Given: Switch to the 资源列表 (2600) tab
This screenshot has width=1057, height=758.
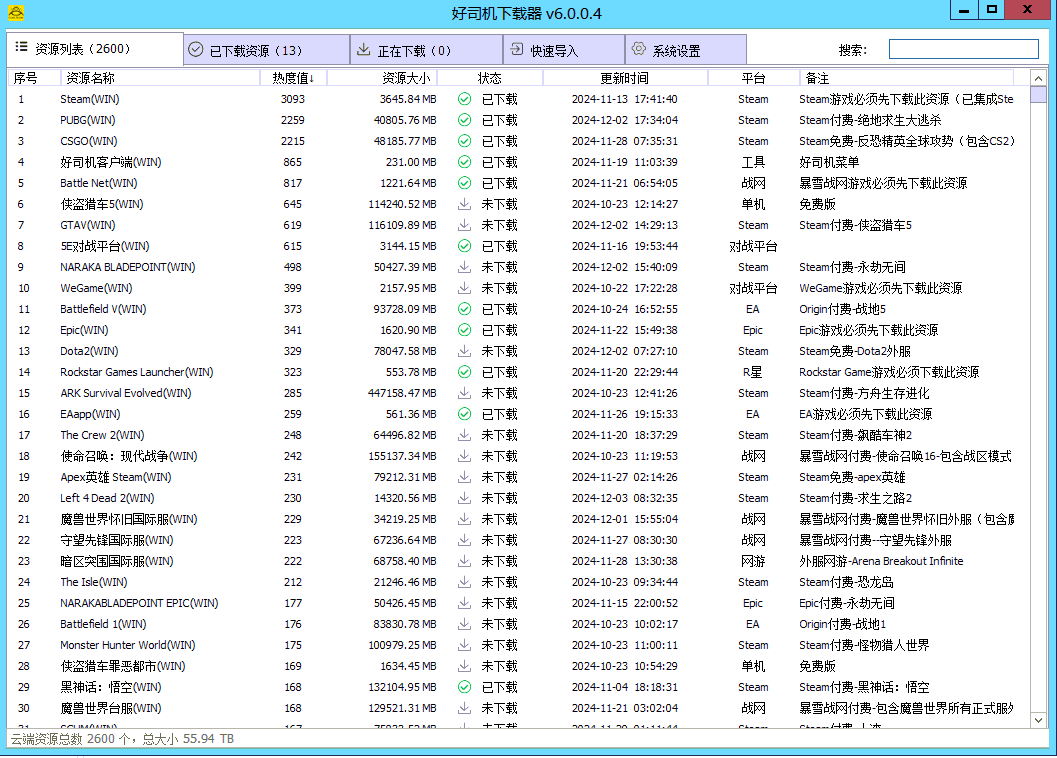Looking at the screenshot, I should (x=94, y=49).
